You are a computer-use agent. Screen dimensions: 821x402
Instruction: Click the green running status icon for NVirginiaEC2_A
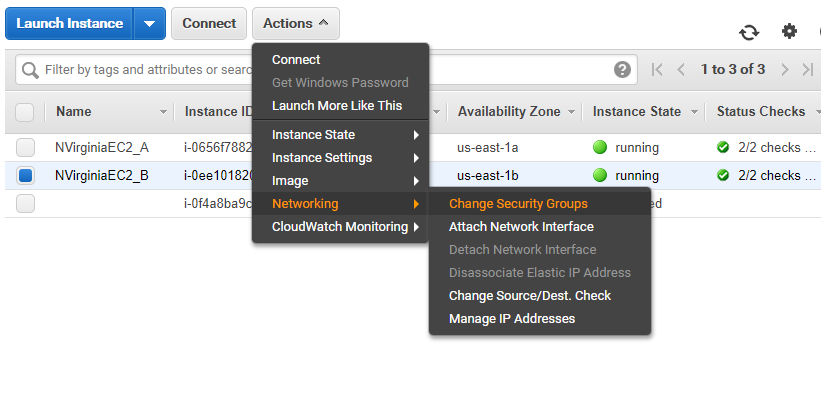[x=600, y=148]
